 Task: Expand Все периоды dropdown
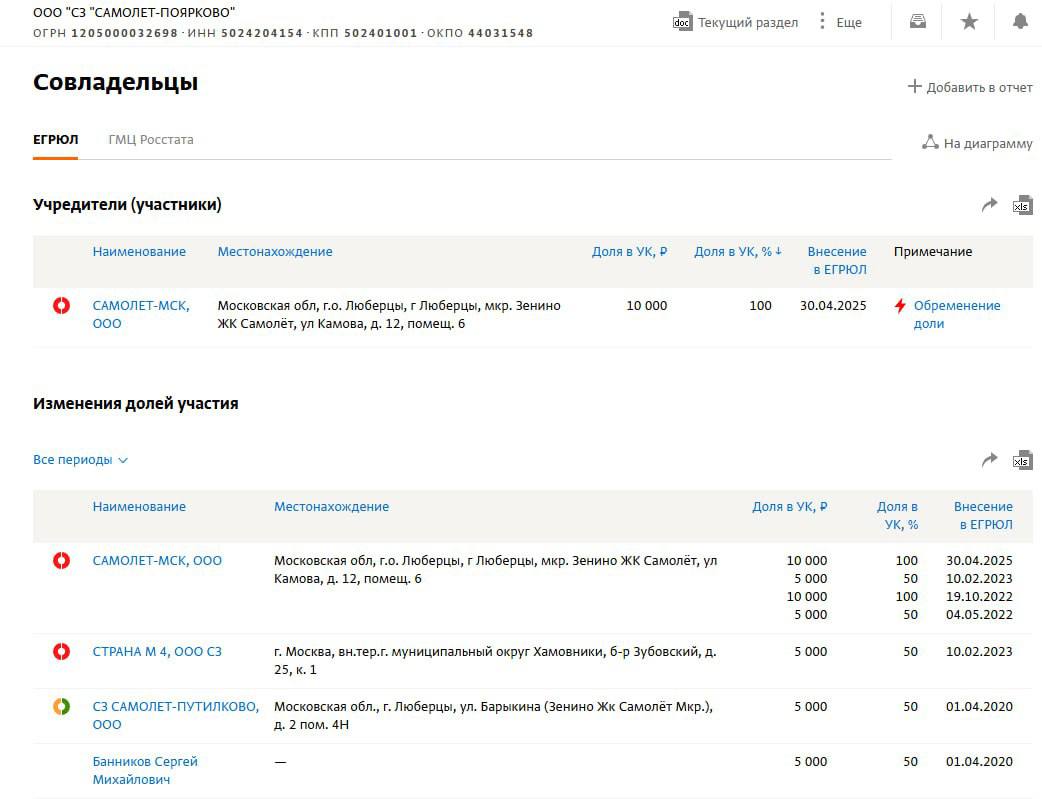(80, 459)
